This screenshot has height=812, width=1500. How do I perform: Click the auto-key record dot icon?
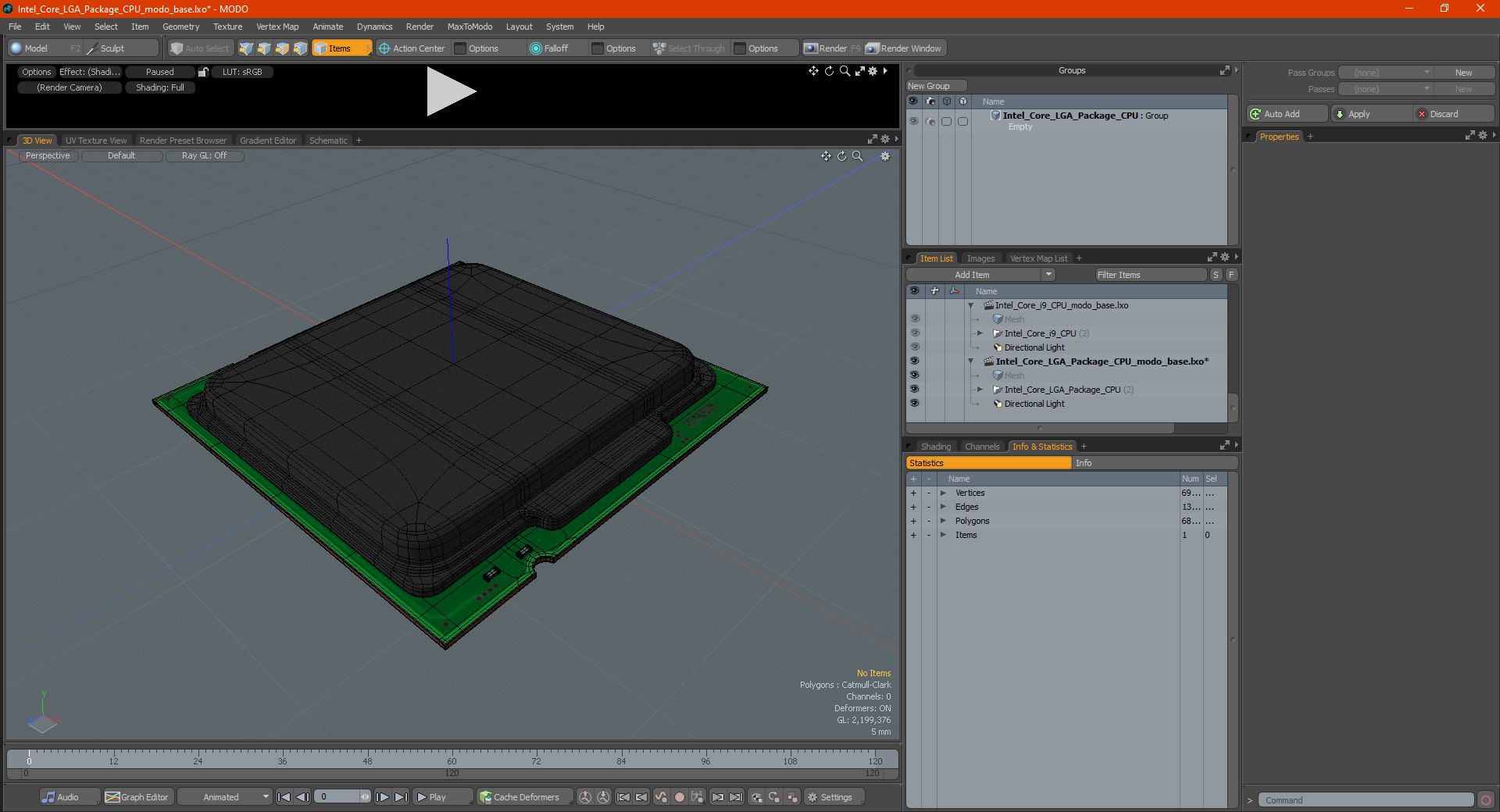(x=680, y=797)
